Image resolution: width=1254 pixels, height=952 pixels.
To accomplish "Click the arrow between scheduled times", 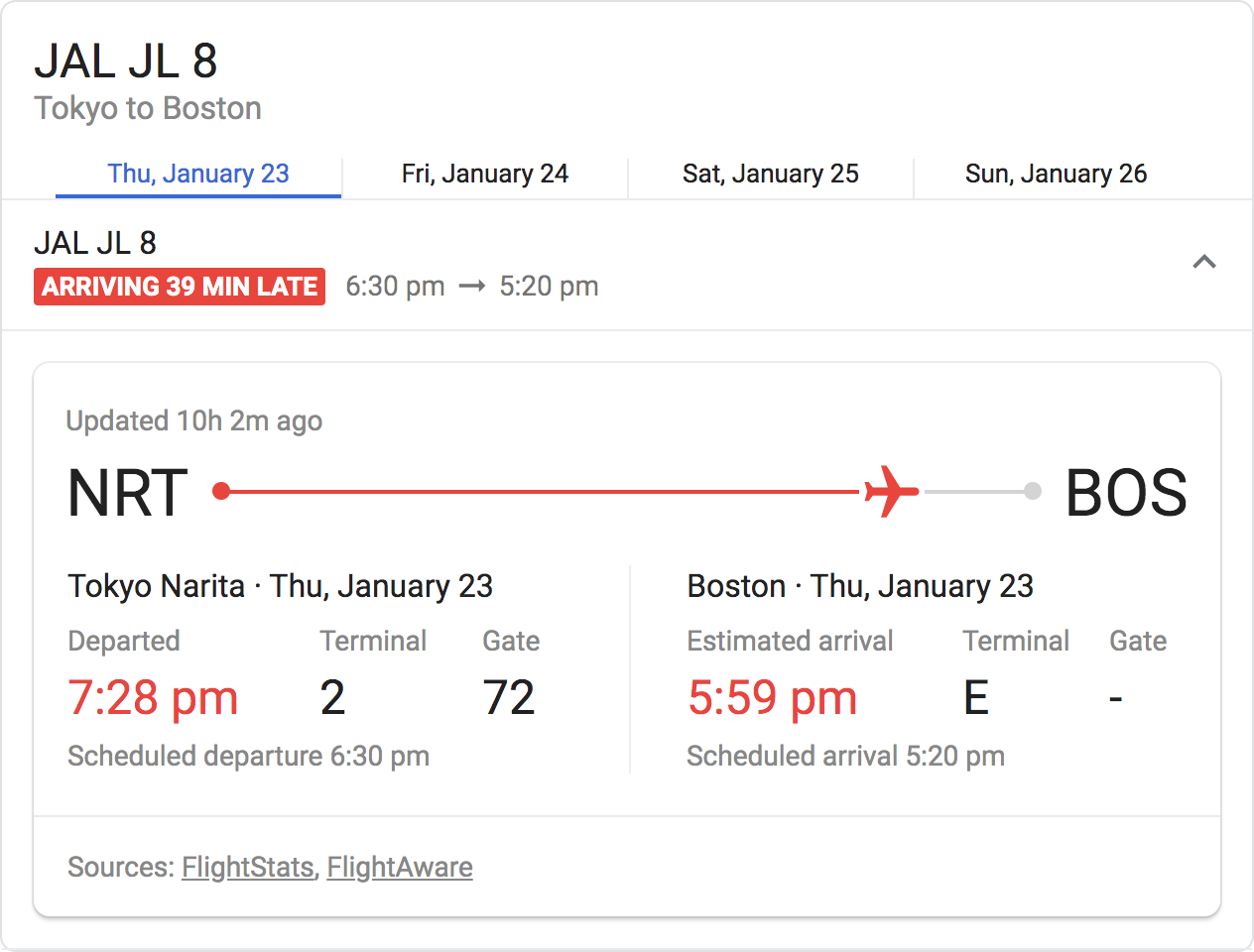I will (x=472, y=287).
